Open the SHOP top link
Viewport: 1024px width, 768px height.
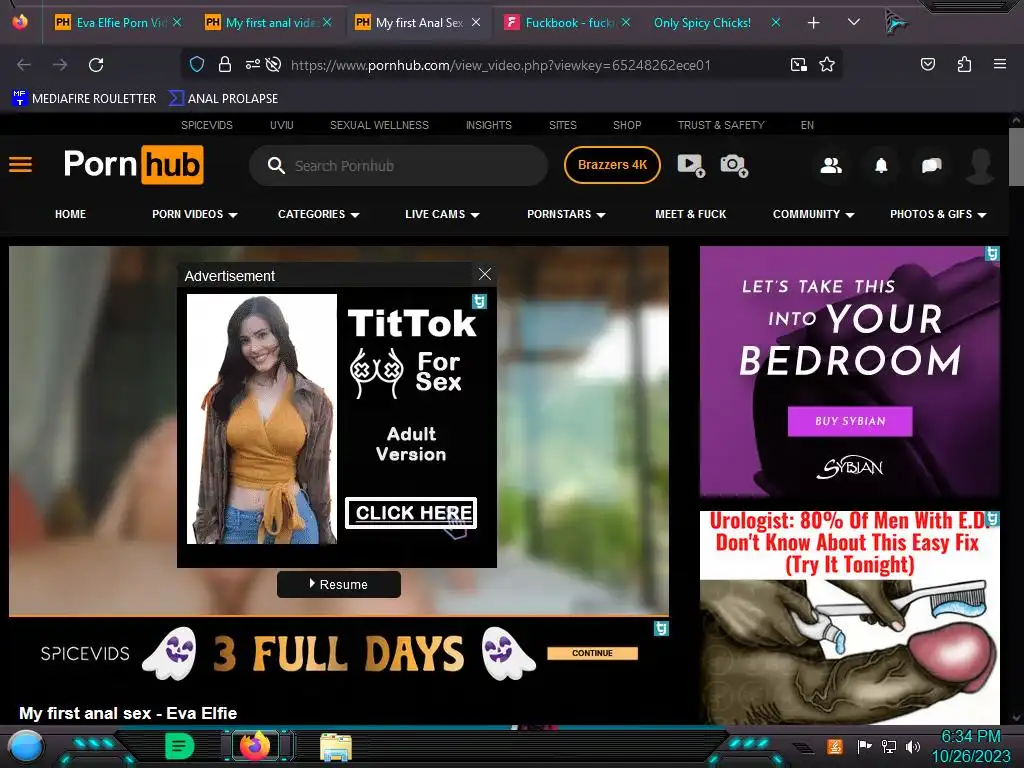pos(627,125)
